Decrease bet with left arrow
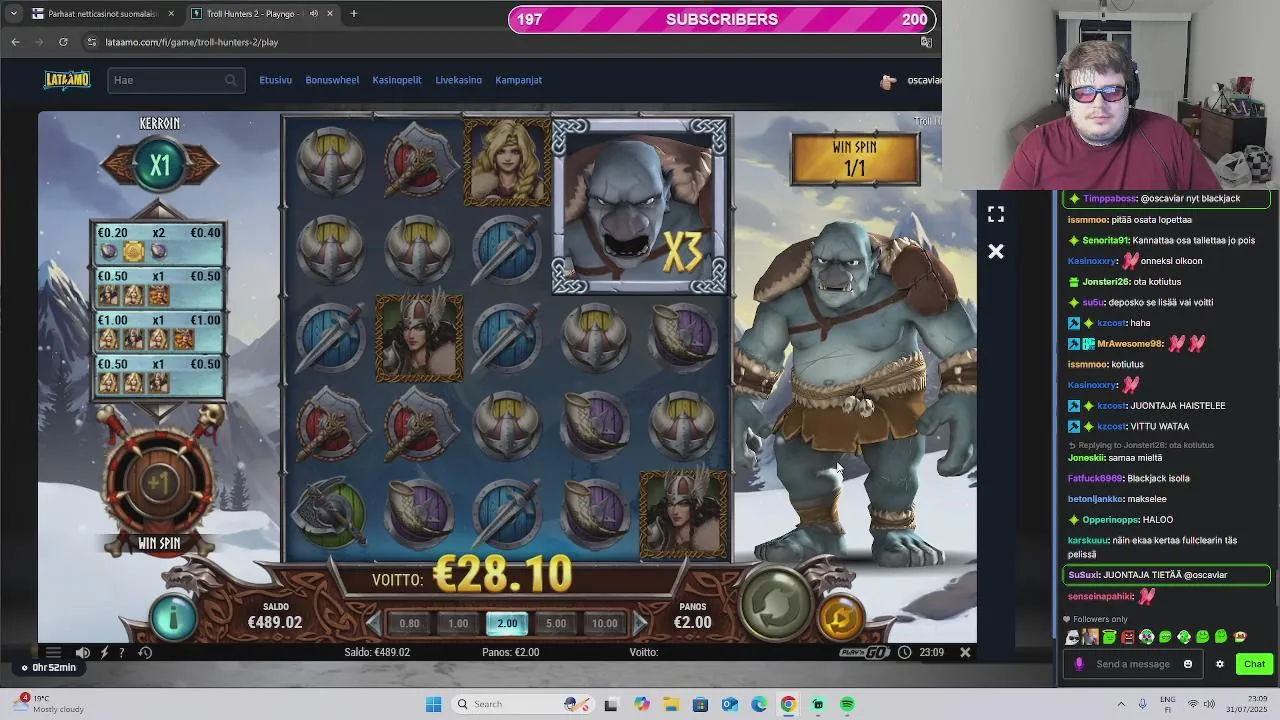The width and height of the screenshot is (1280, 720). point(373,623)
